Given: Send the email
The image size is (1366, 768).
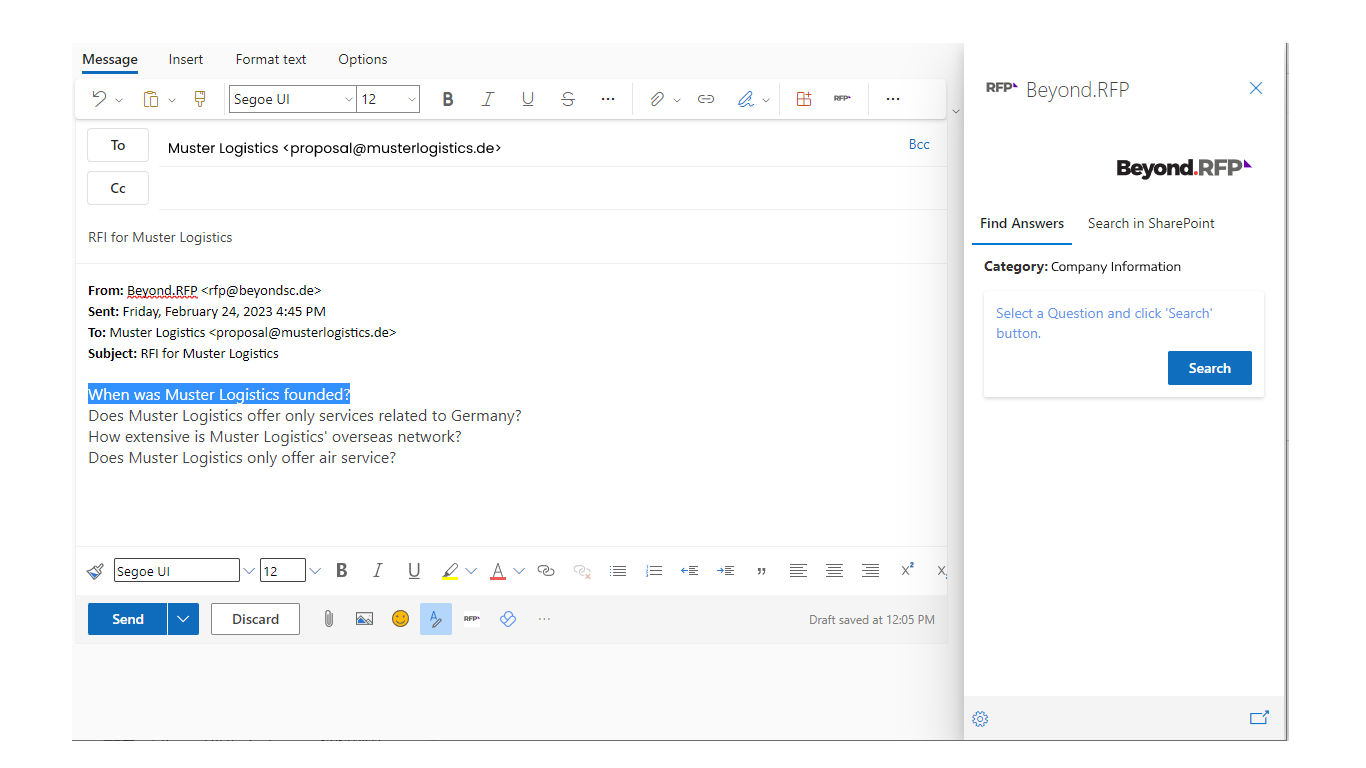Looking at the screenshot, I should click(x=128, y=619).
